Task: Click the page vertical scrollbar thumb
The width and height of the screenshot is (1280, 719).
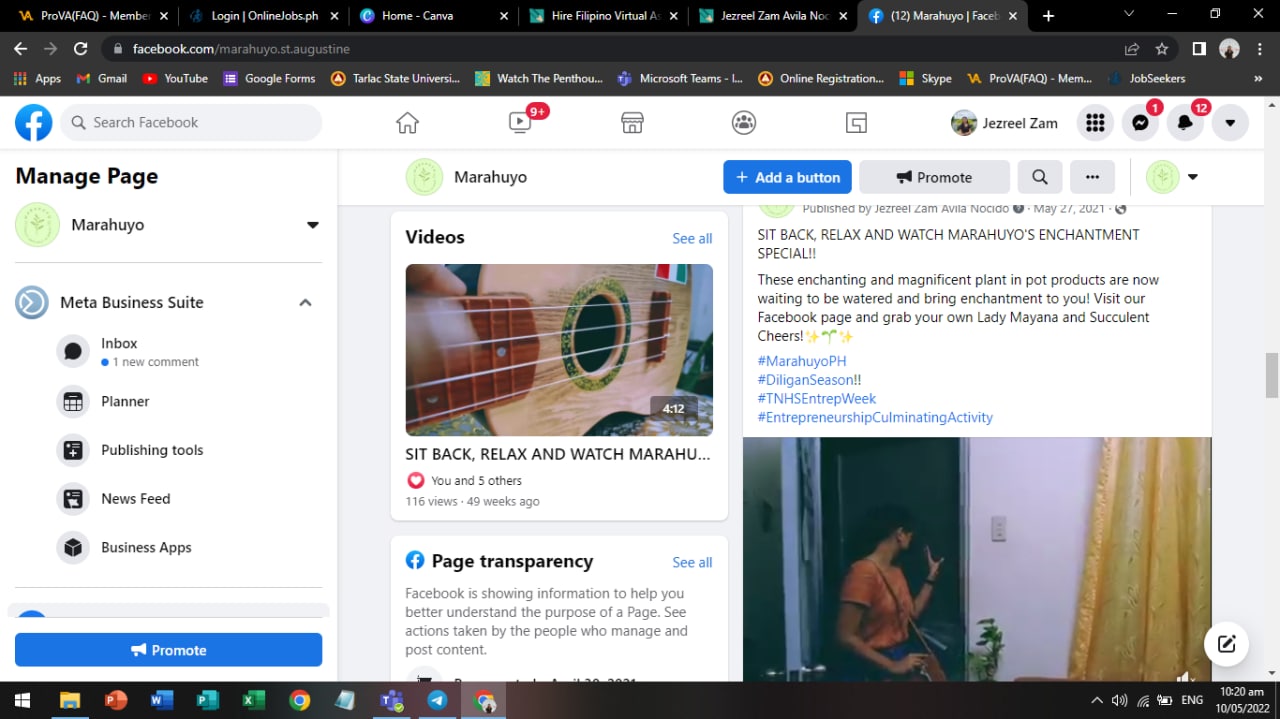Action: click(1272, 375)
